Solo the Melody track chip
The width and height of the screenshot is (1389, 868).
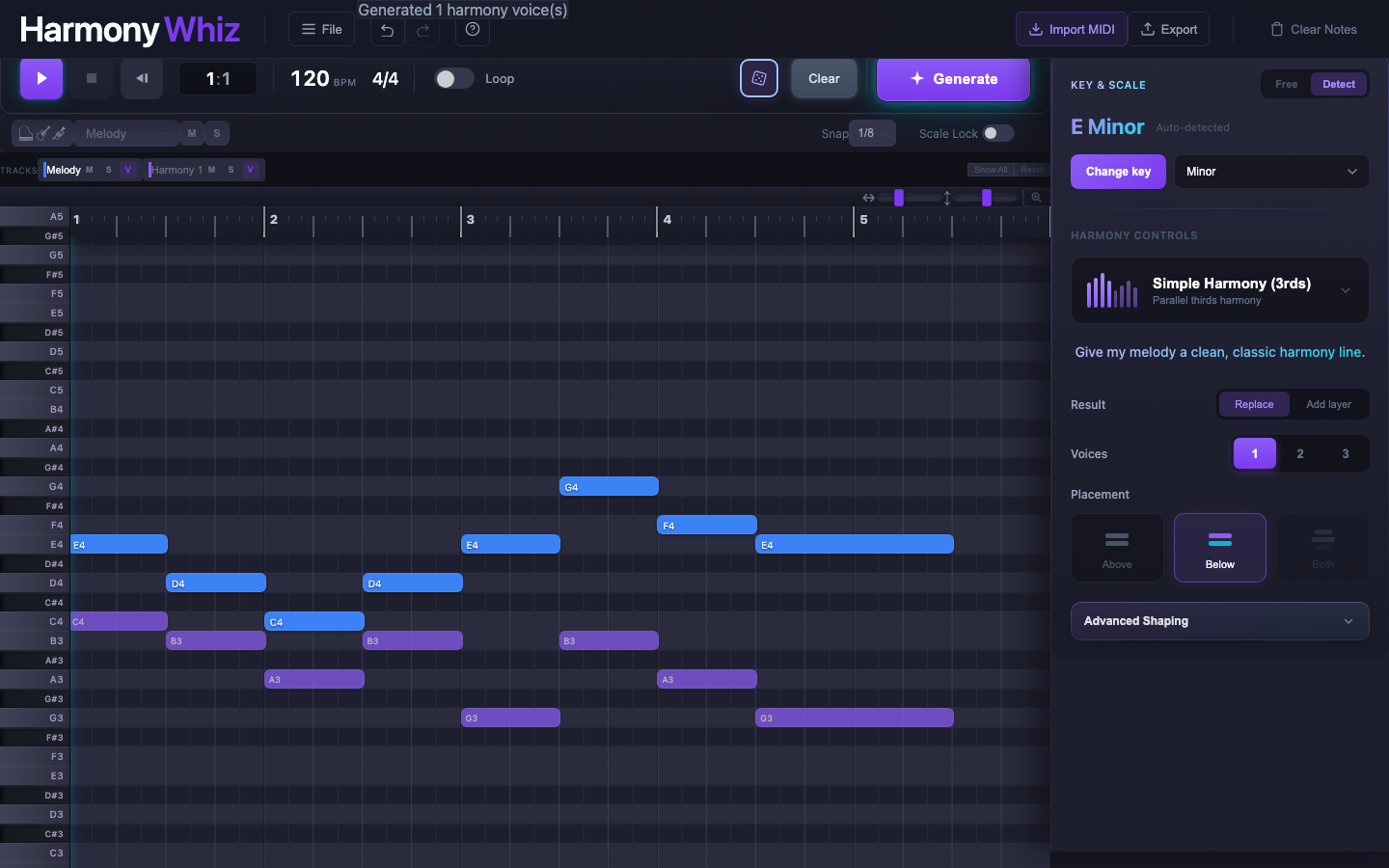pyautogui.click(x=109, y=170)
